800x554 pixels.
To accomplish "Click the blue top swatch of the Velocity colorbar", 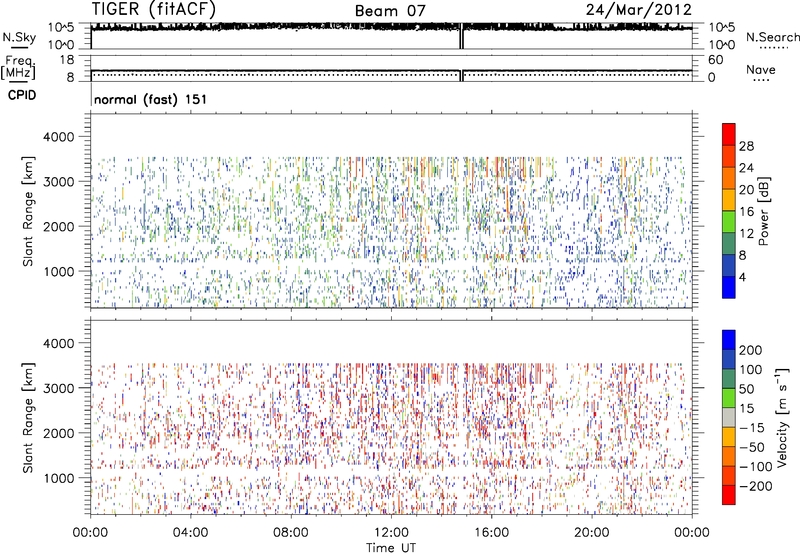I will 729,340.
